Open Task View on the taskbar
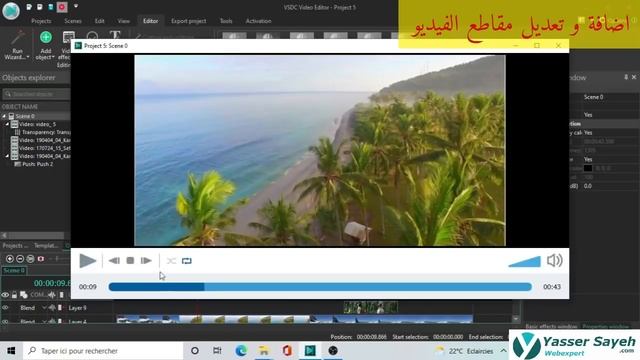This screenshot has height=360, width=640. coord(218,351)
